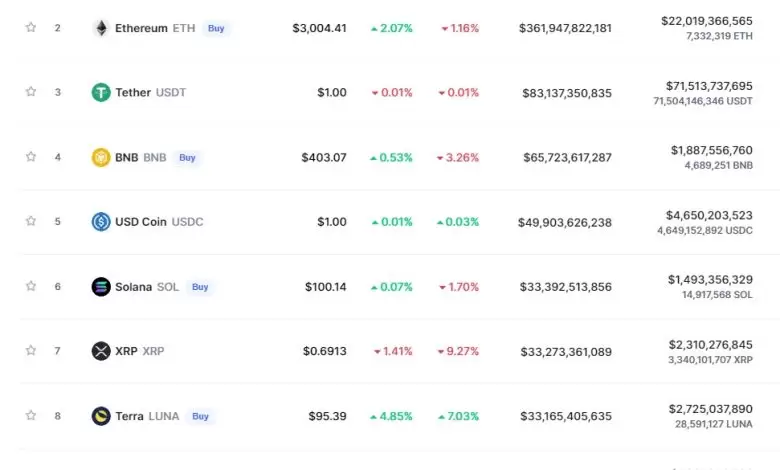Click the Terra LUNA logo icon
Image resolution: width=780 pixels, height=470 pixels.
click(101, 416)
